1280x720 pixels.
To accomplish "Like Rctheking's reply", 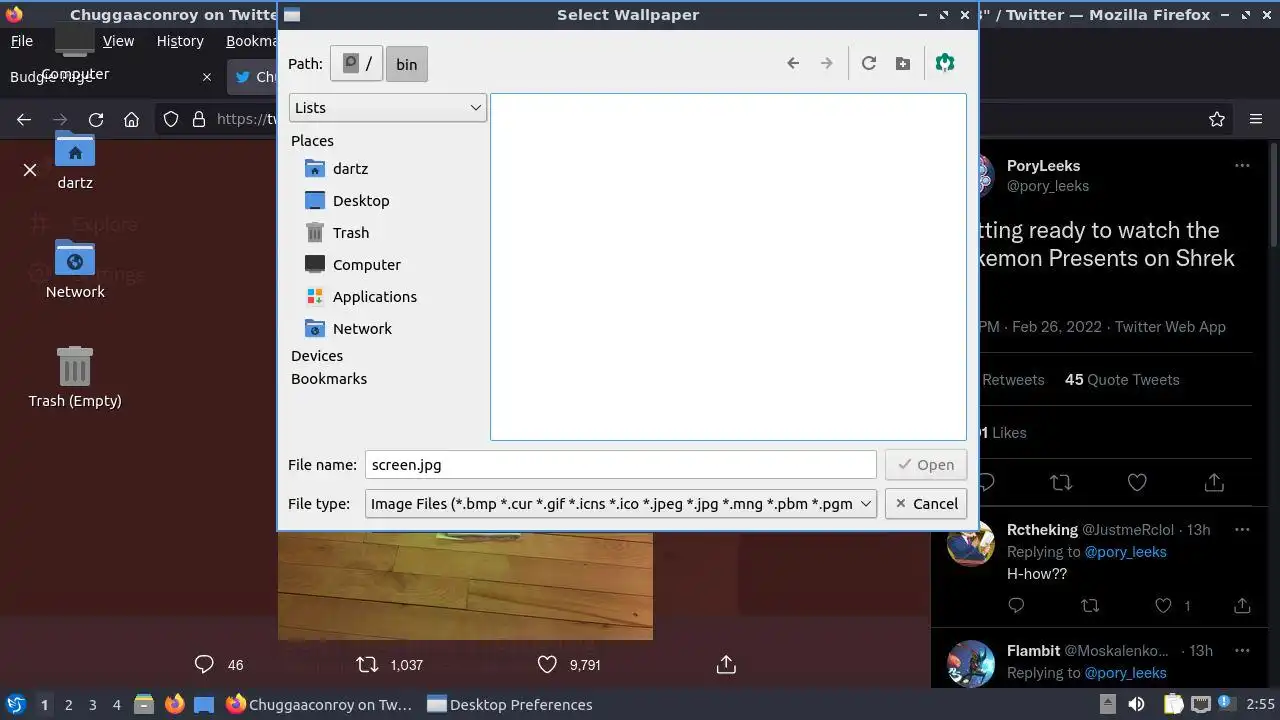I will (1163, 605).
